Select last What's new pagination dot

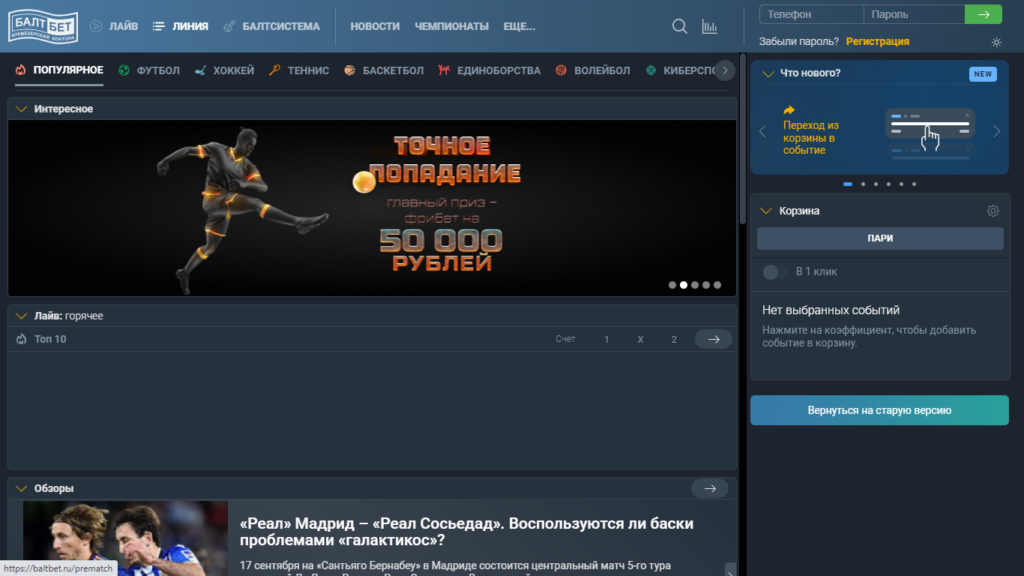[x=914, y=184]
